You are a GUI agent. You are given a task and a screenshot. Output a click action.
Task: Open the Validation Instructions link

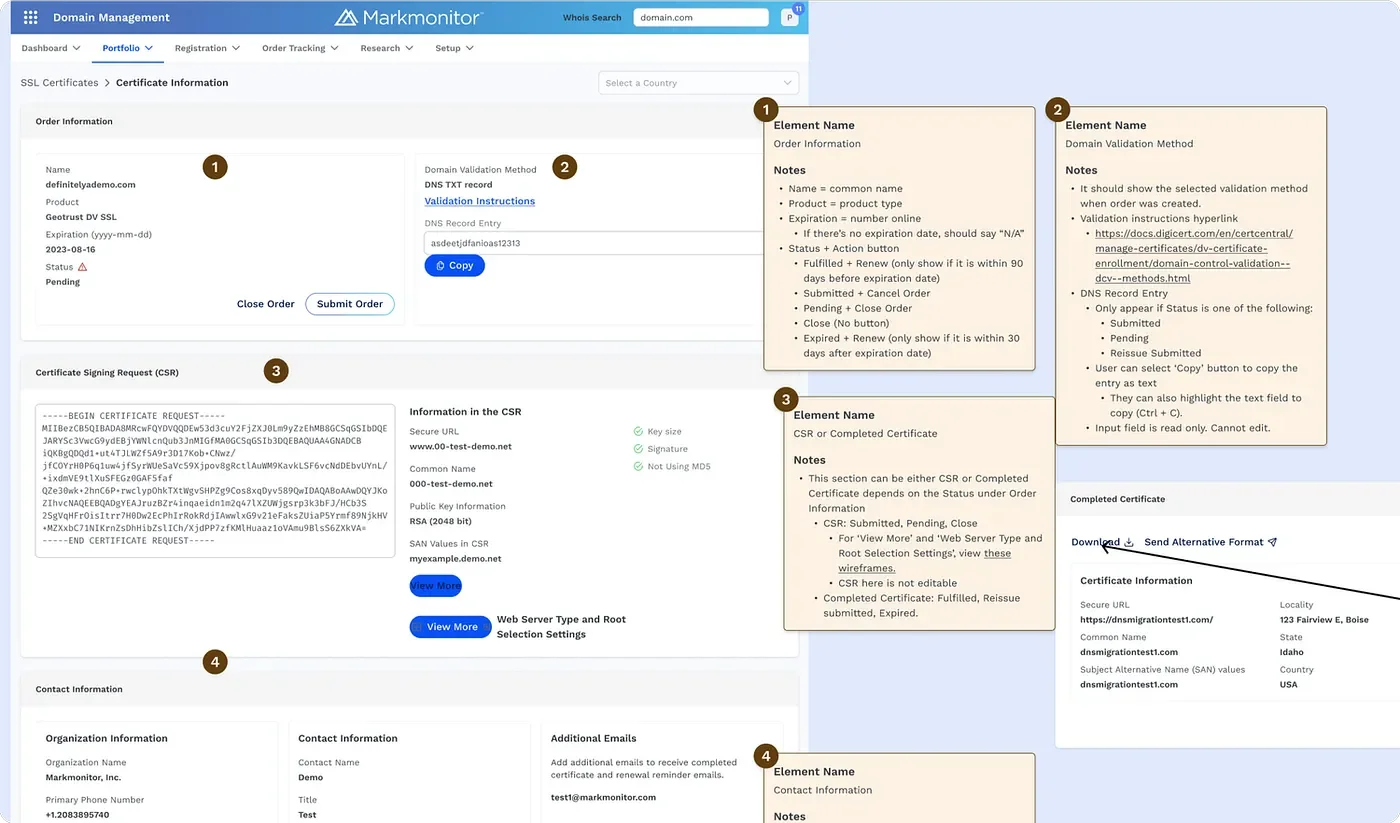point(480,201)
